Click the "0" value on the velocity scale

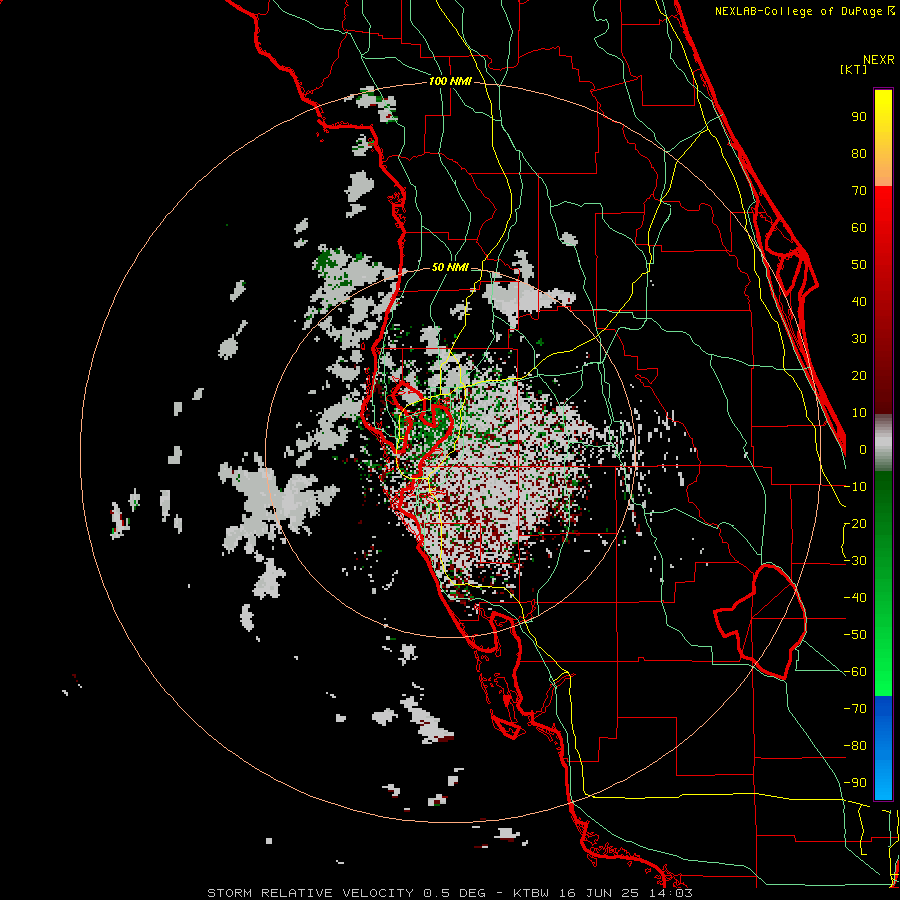point(863,449)
